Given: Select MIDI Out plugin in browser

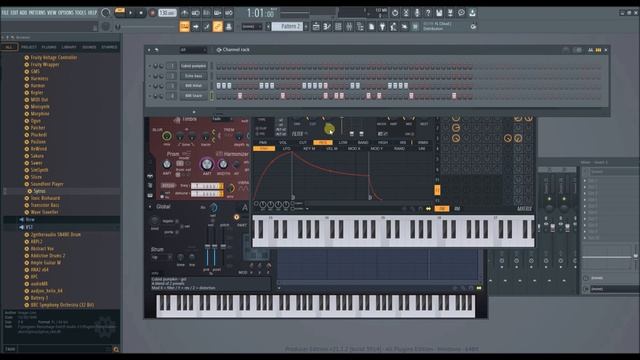Looking at the screenshot, I should pos(39,100).
